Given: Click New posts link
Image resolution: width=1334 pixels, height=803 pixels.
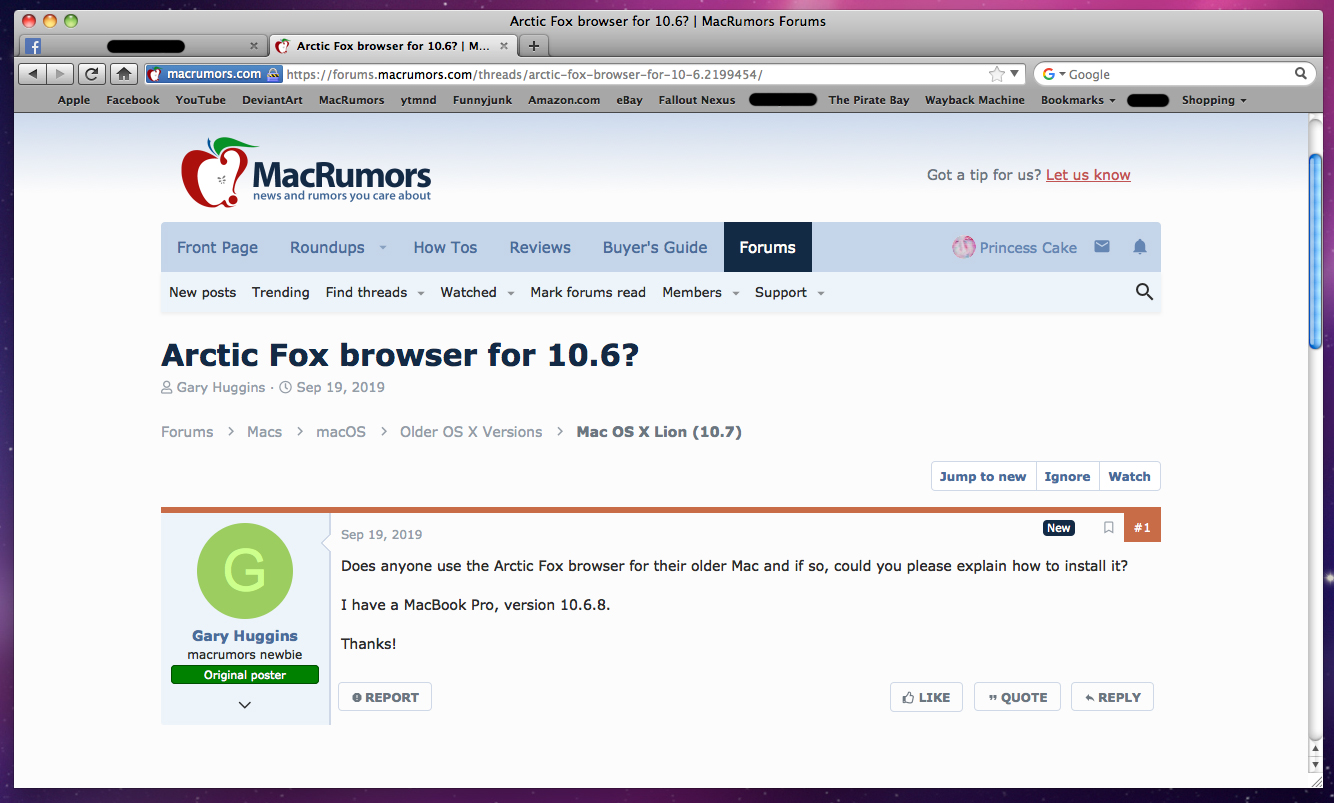Looking at the screenshot, I should tap(203, 292).
